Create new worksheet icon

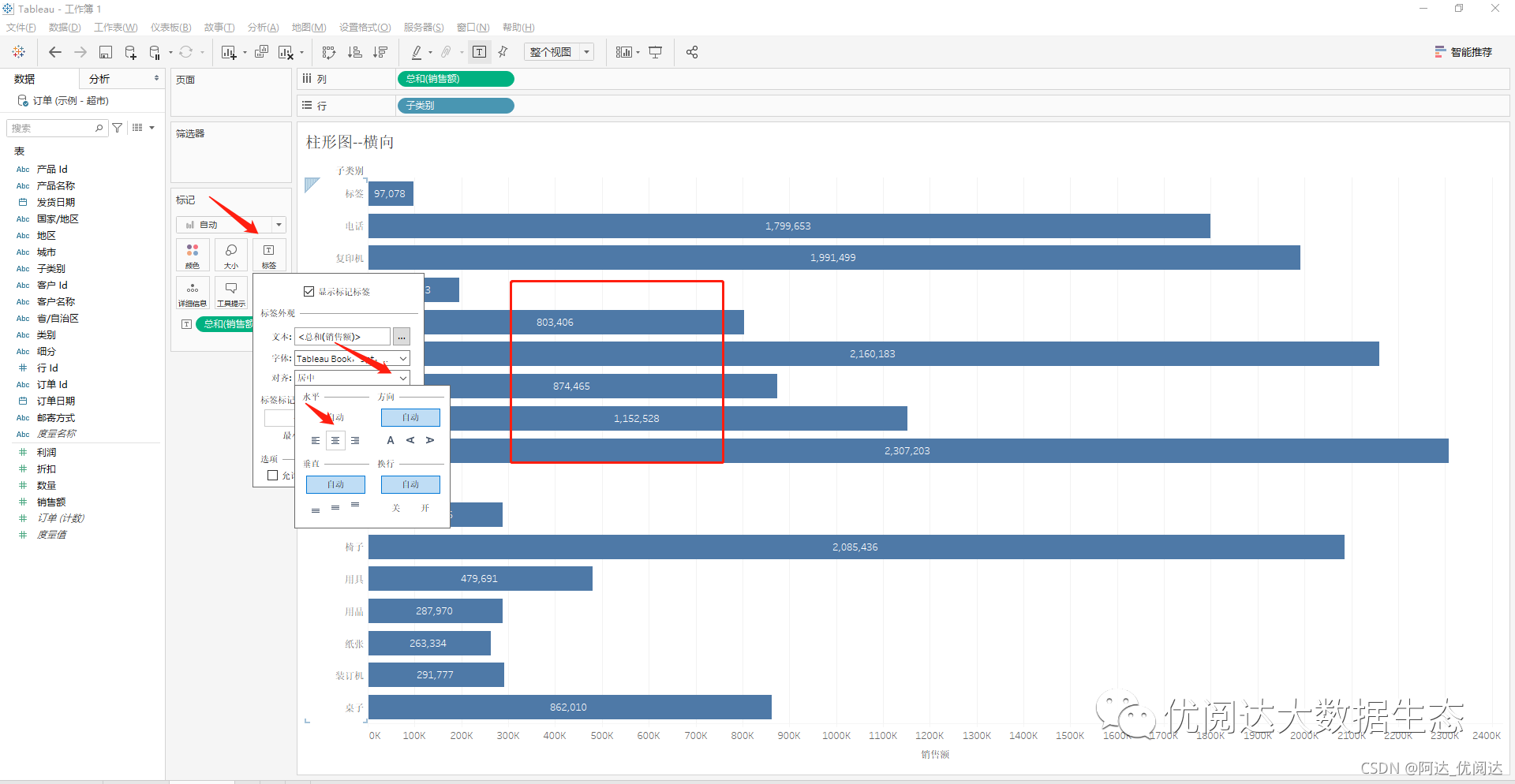point(229,52)
